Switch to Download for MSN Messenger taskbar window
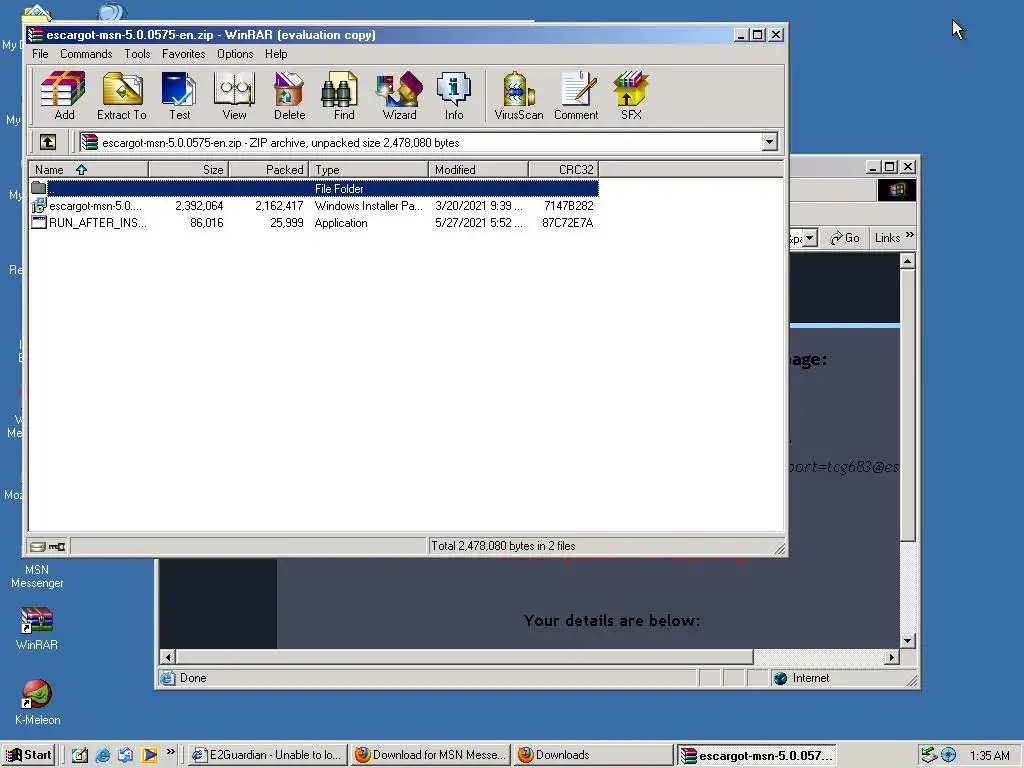 pos(430,755)
